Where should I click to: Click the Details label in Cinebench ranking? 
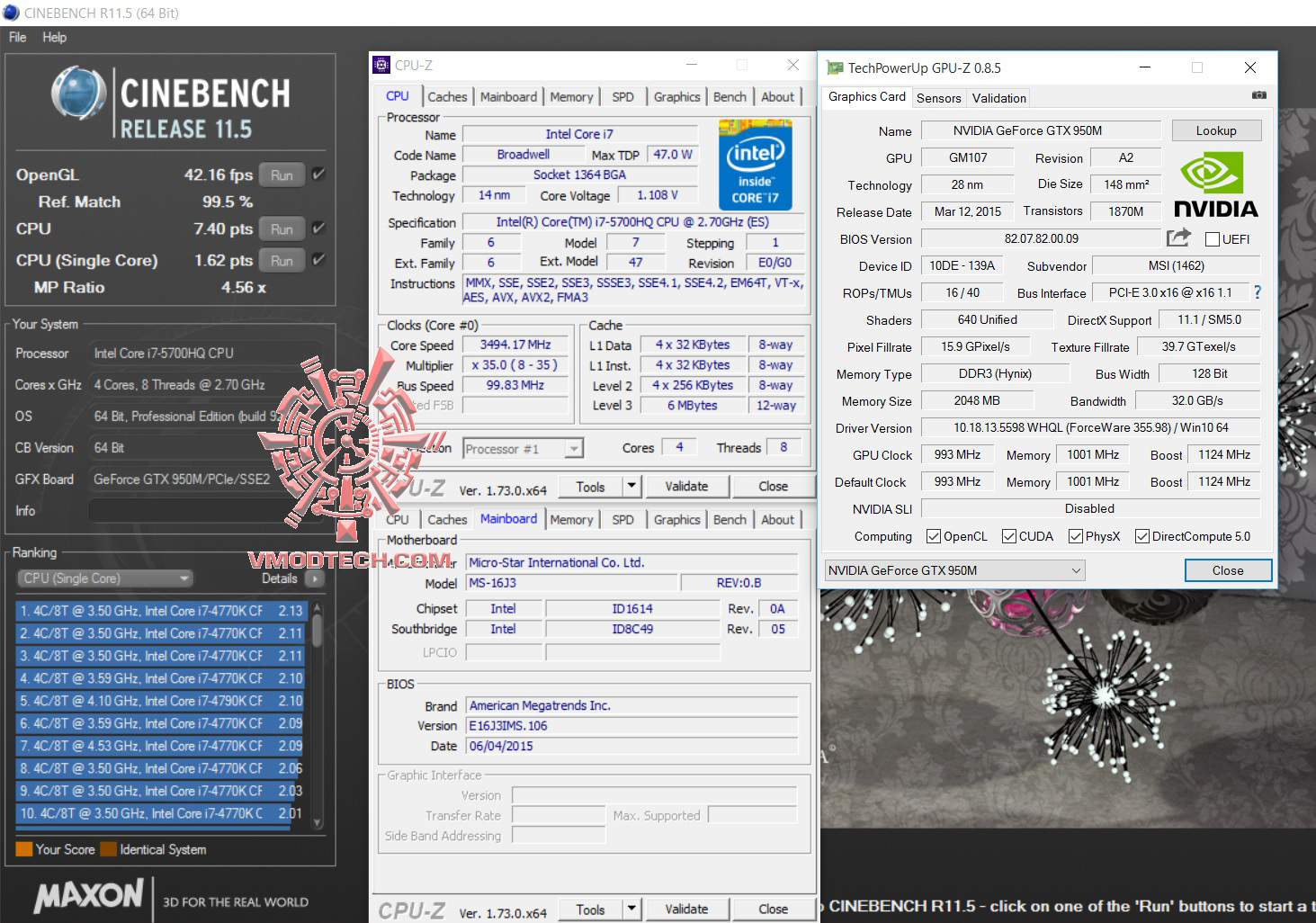(279, 578)
